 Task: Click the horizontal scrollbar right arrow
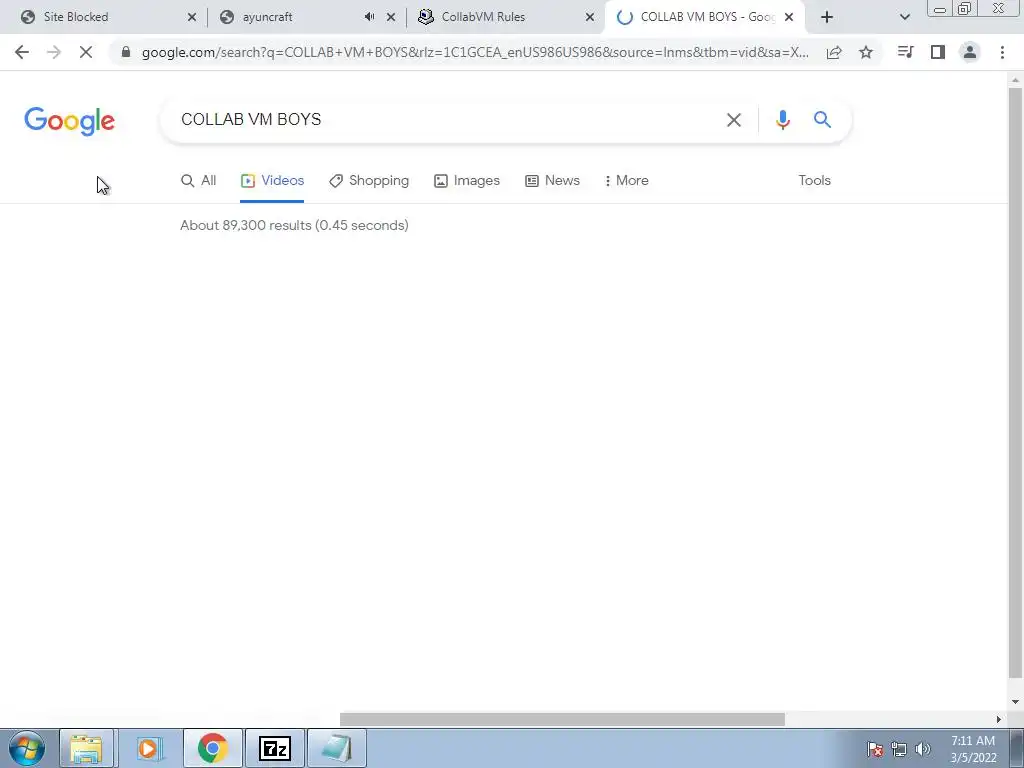coord(999,719)
